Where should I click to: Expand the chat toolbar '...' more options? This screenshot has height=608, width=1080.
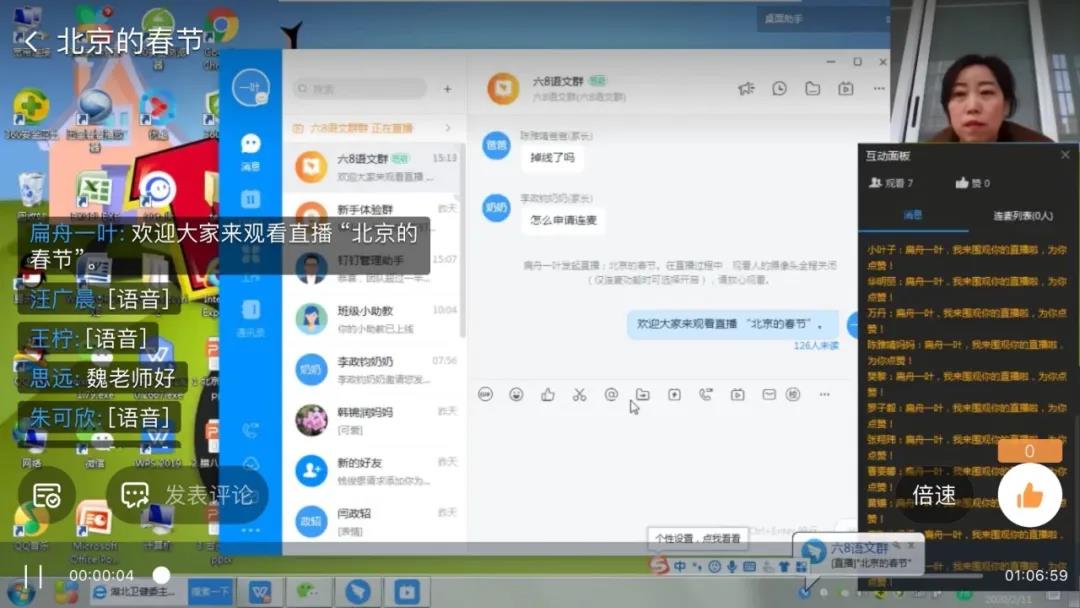coord(823,395)
